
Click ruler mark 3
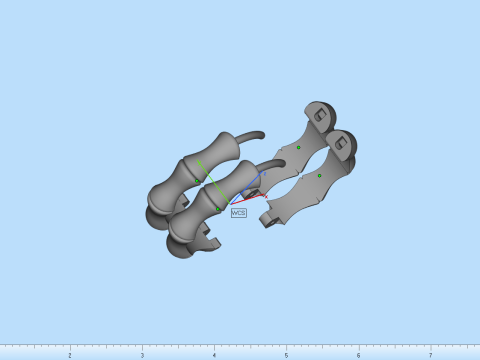pyautogui.click(x=142, y=356)
